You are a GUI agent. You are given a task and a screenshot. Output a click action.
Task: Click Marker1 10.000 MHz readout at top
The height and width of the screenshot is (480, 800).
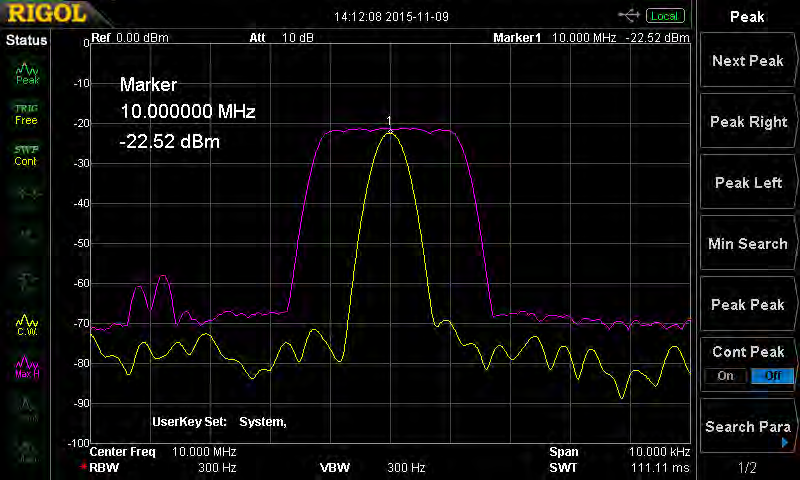coord(591,37)
